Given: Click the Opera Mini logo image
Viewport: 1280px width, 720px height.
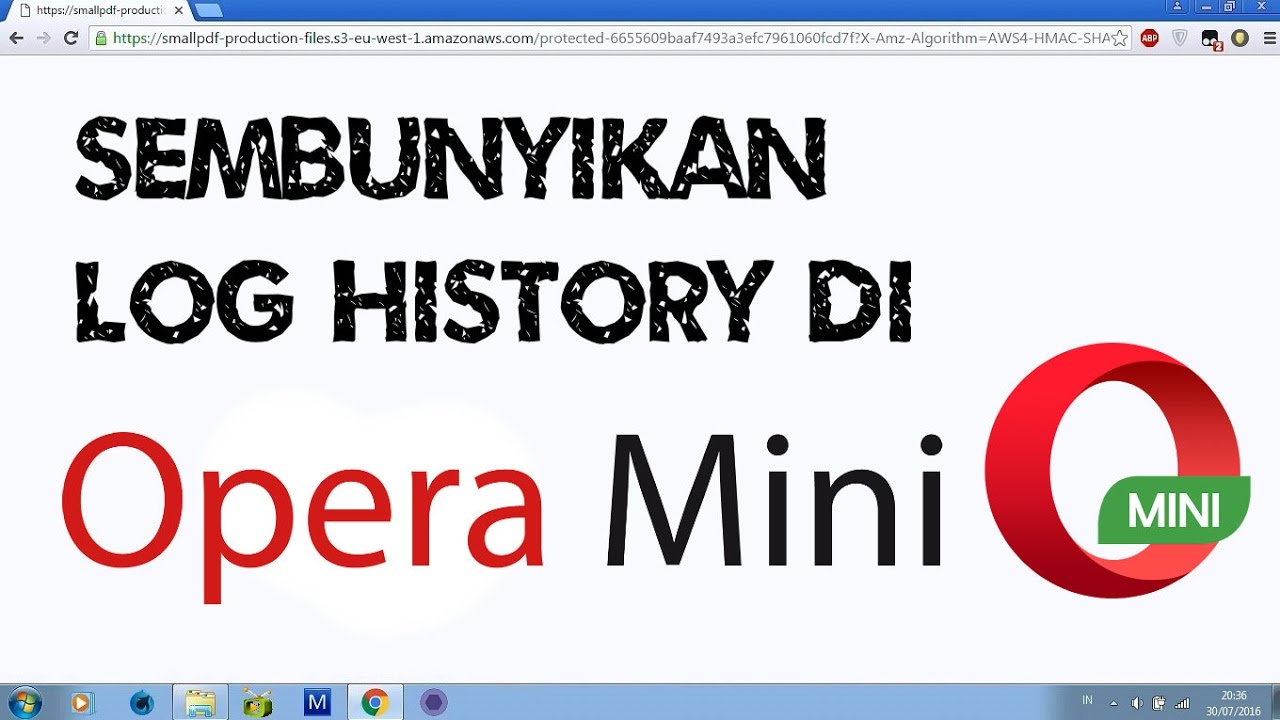Looking at the screenshot, I should (1117, 470).
